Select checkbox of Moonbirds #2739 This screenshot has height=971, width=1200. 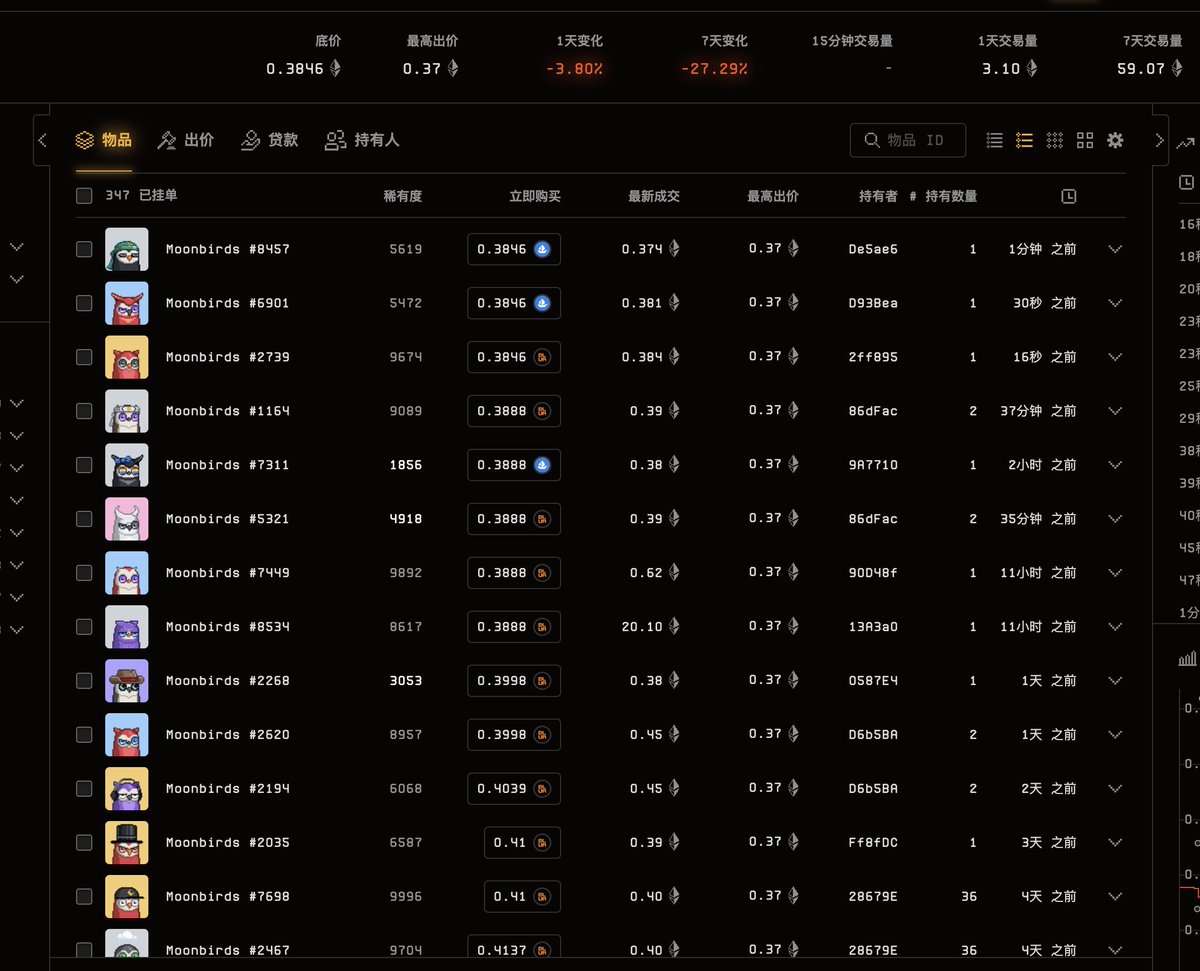coord(84,357)
